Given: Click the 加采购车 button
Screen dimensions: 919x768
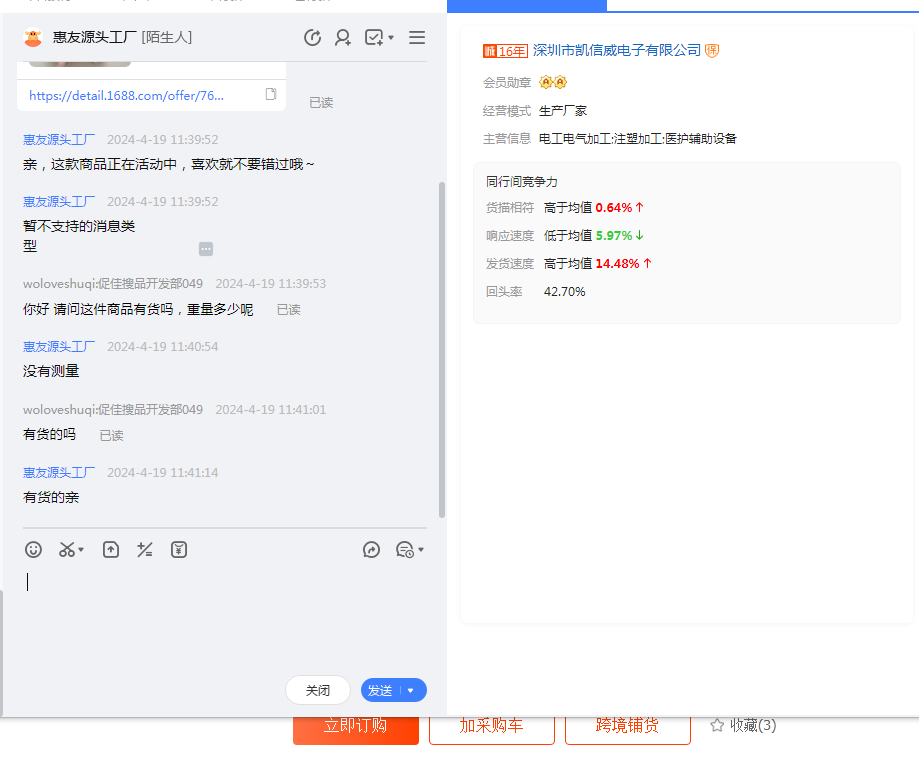Looking at the screenshot, I should (x=491, y=726).
